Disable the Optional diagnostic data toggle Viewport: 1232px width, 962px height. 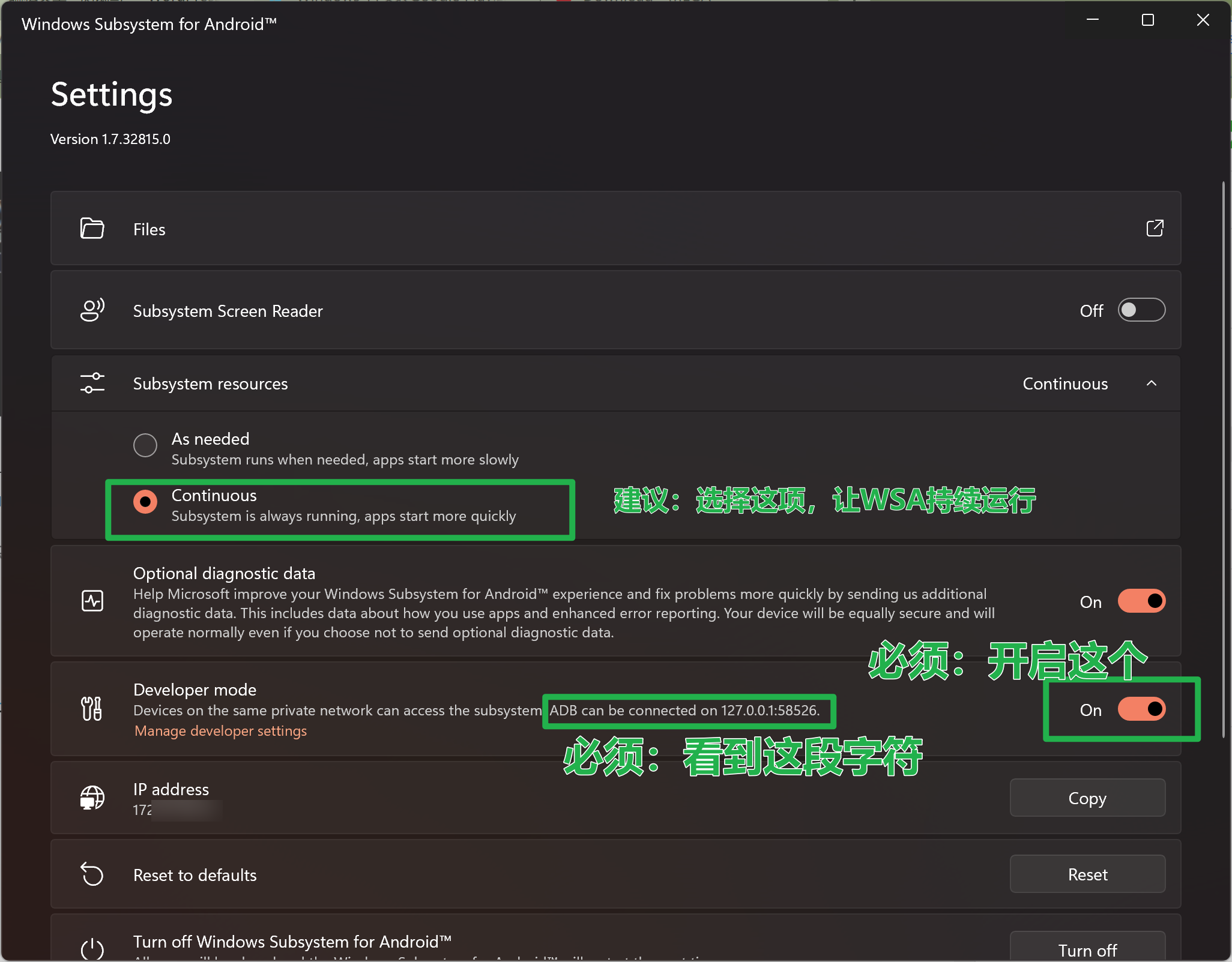(1141, 601)
